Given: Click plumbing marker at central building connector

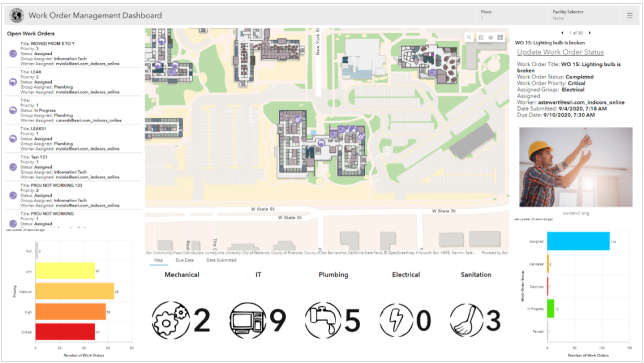Looking at the screenshot, I should (x=322, y=142).
